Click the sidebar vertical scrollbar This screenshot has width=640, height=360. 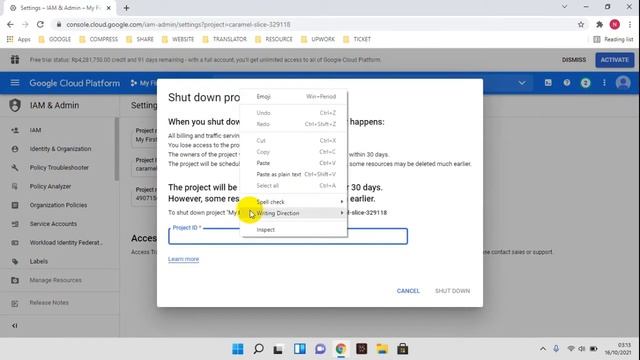click(x=117, y=149)
